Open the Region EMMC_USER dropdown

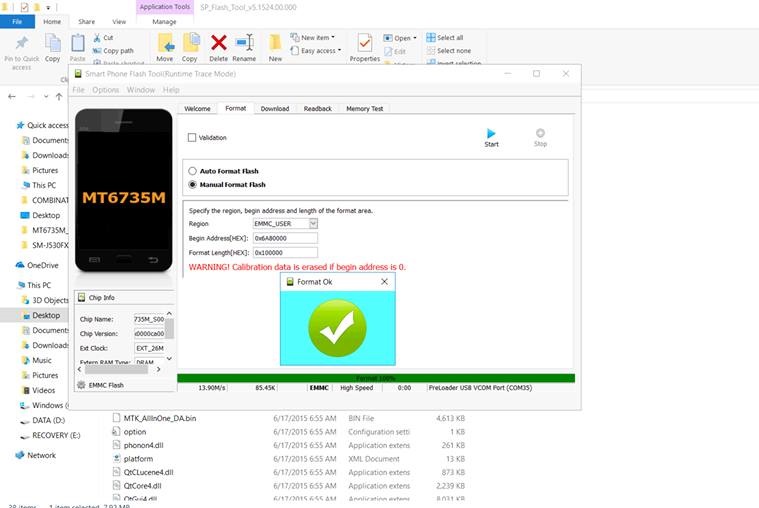click(313, 223)
